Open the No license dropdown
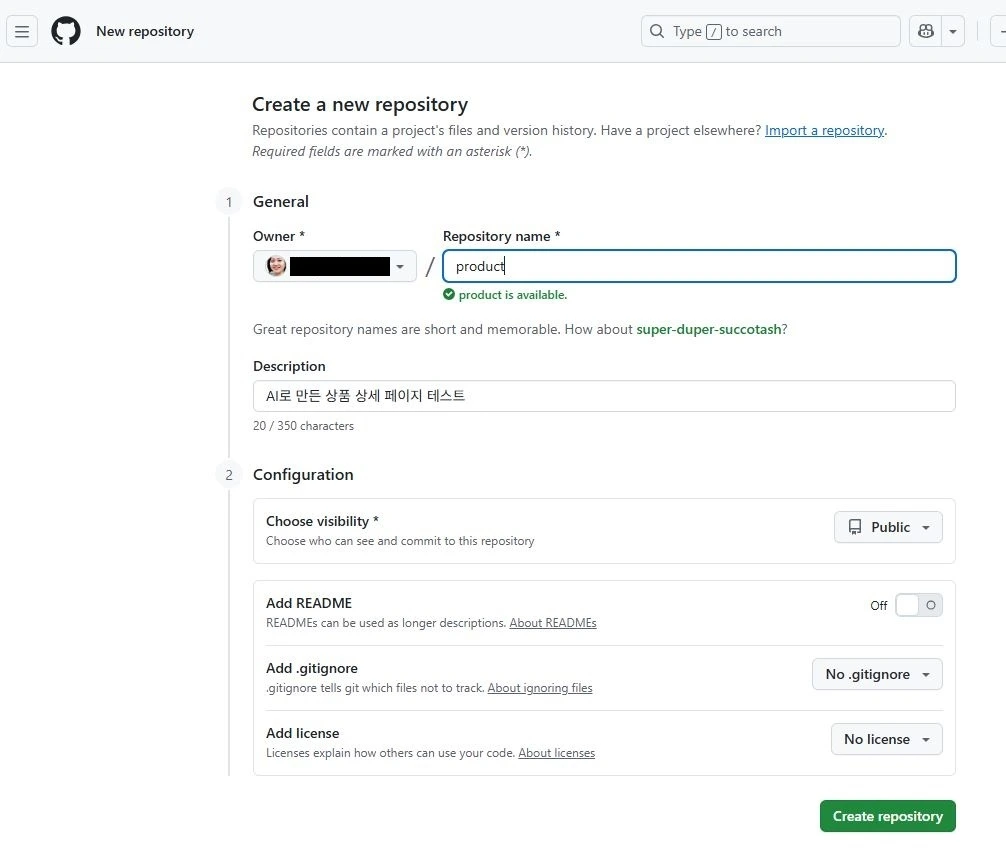The width and height of the screenshot is (1006, 858). [x=886, y=739]
